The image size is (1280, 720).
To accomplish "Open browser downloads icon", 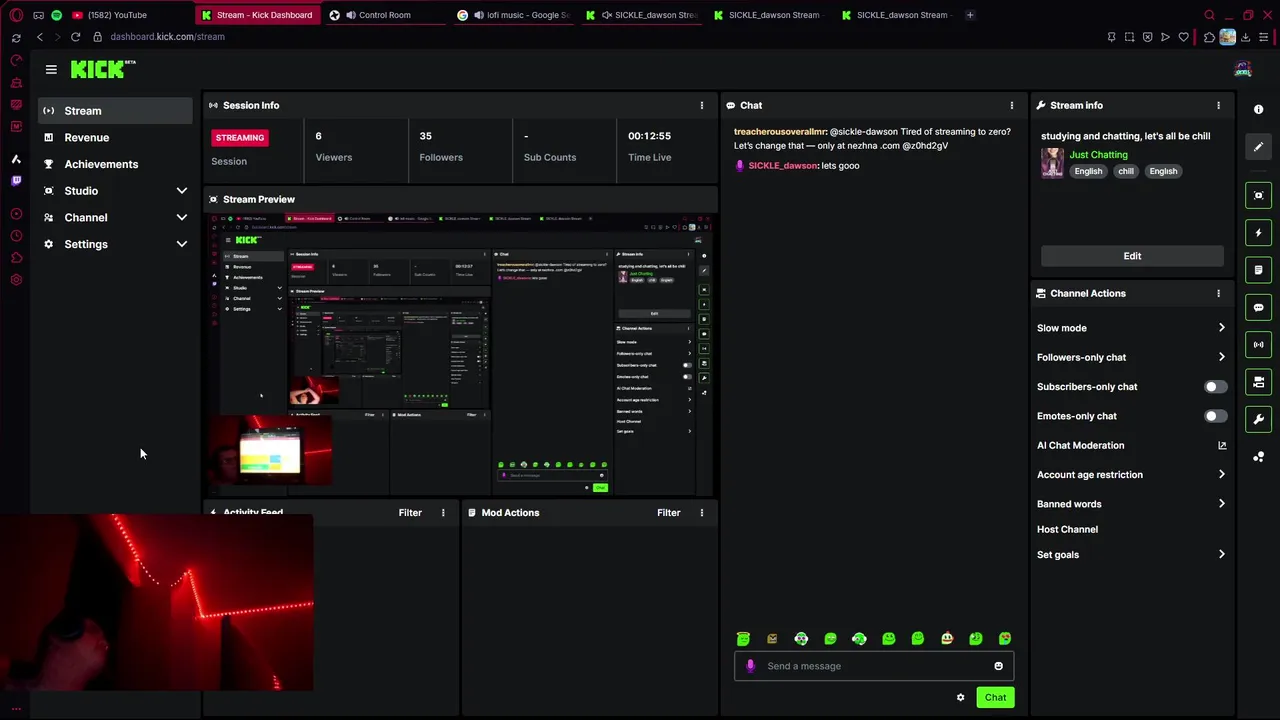I will (1245, 37).
